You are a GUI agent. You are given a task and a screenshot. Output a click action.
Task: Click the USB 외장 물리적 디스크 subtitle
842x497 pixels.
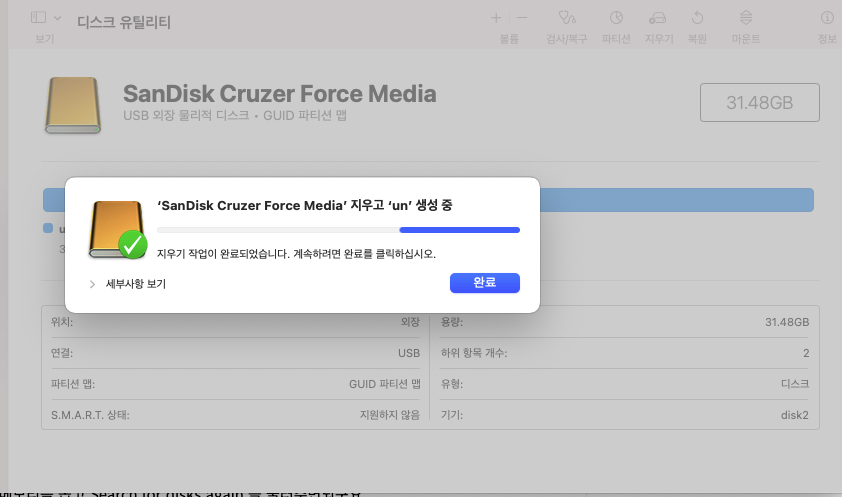[x=235, y=115]
